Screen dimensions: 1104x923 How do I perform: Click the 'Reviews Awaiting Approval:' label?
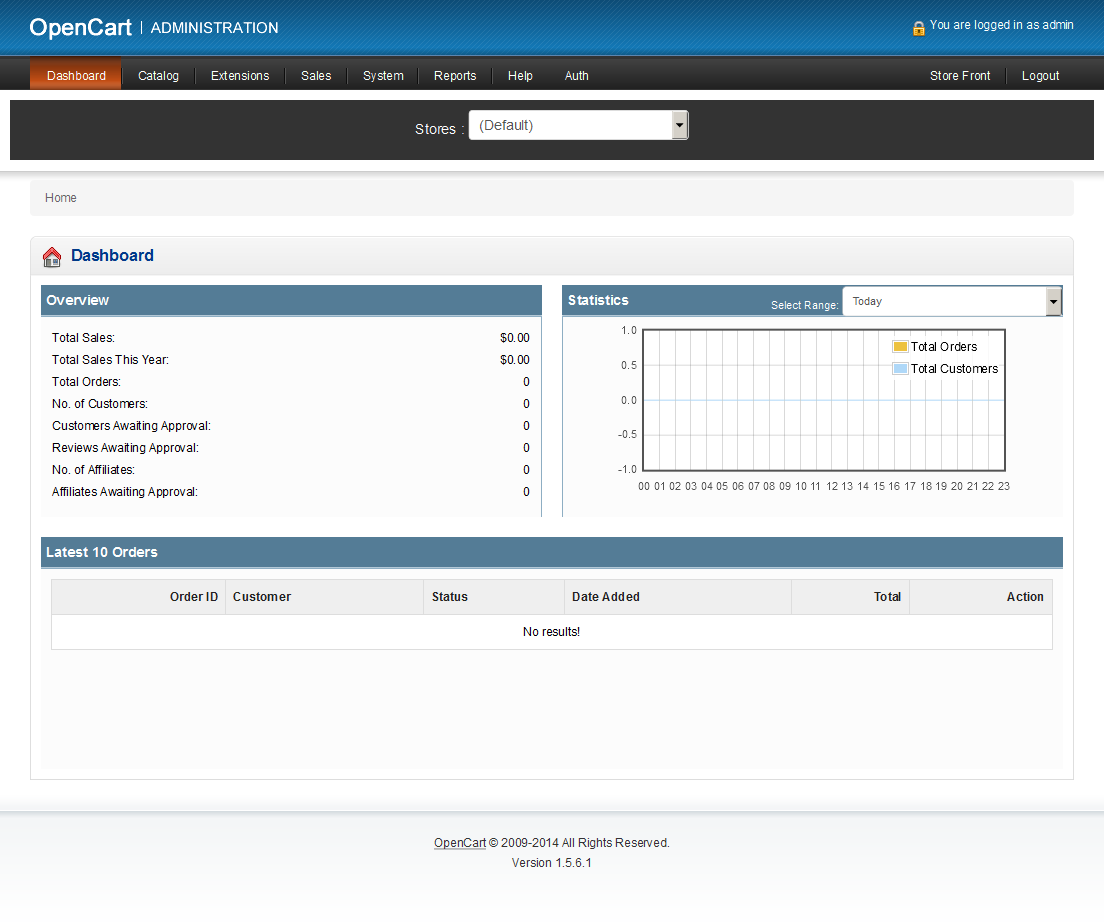click(x=125, y=447)
